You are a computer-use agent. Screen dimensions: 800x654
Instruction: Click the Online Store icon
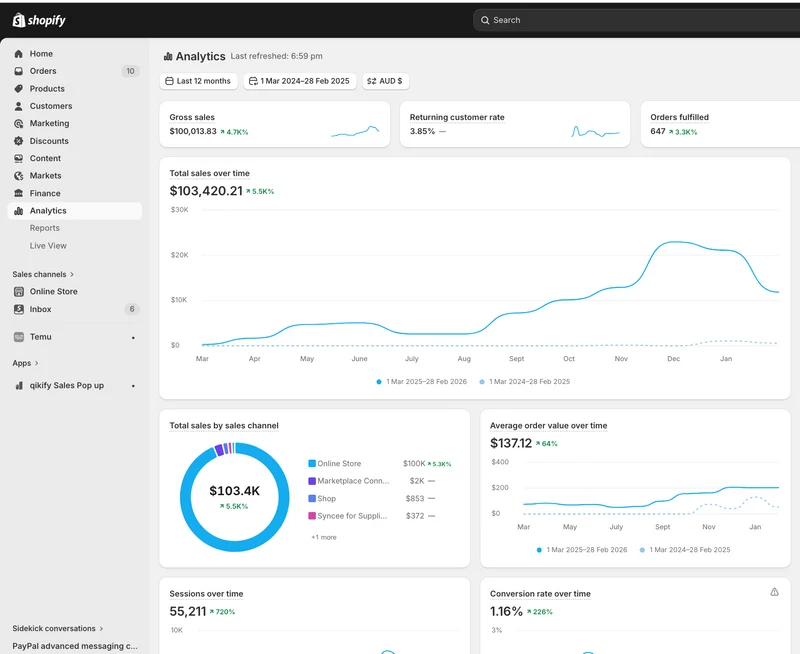(19, 291)
